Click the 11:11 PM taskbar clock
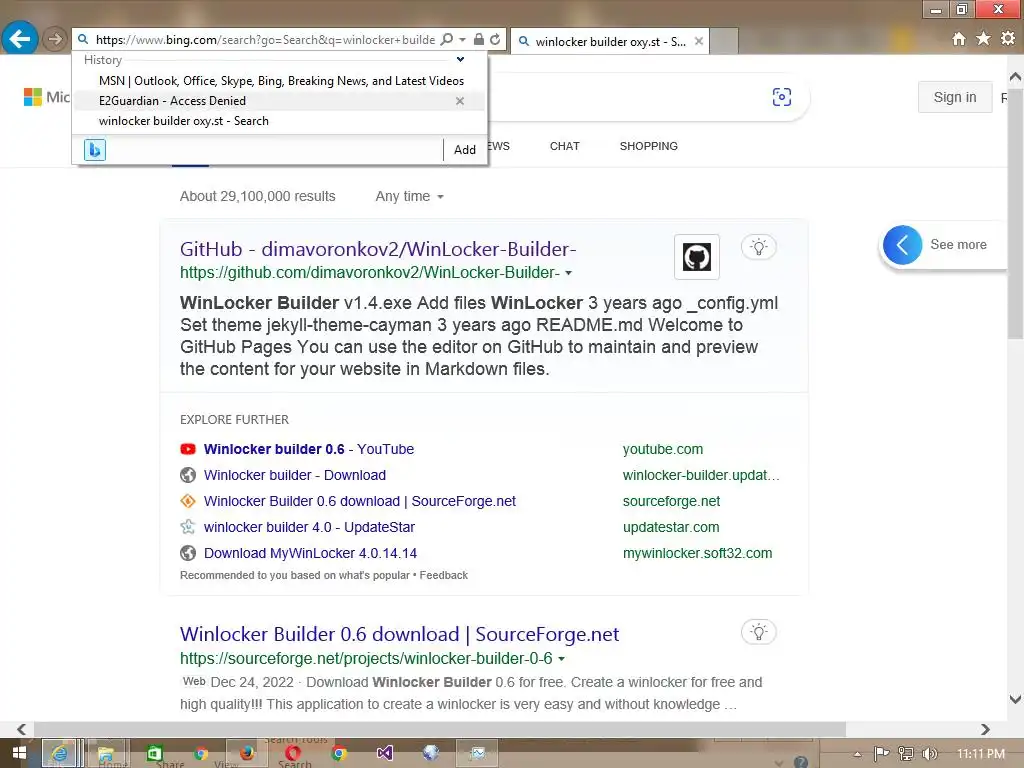This screenshot has width=1024, height=768. click(x=980, y=754)
